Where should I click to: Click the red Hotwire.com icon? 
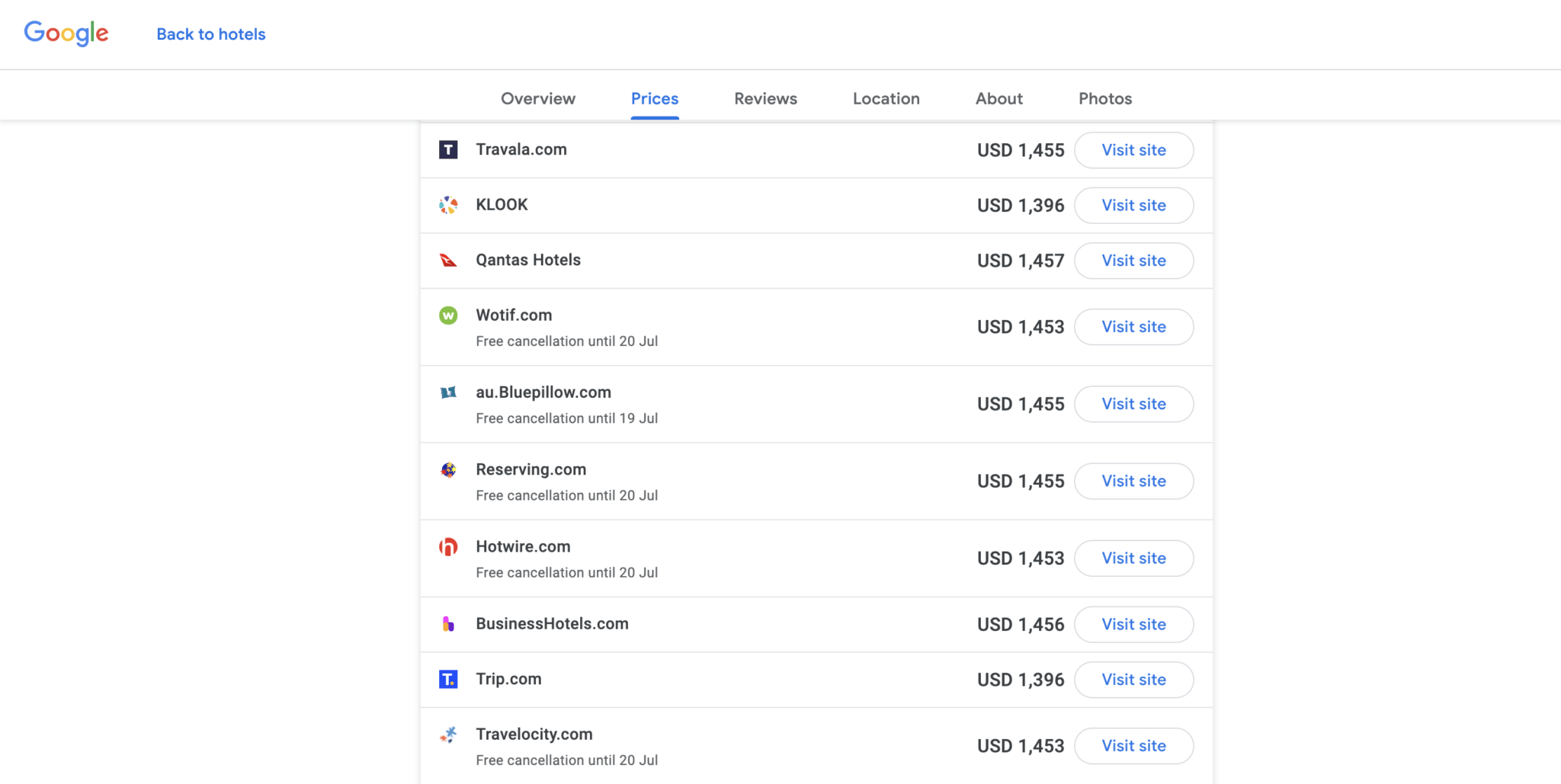point(448,547)
